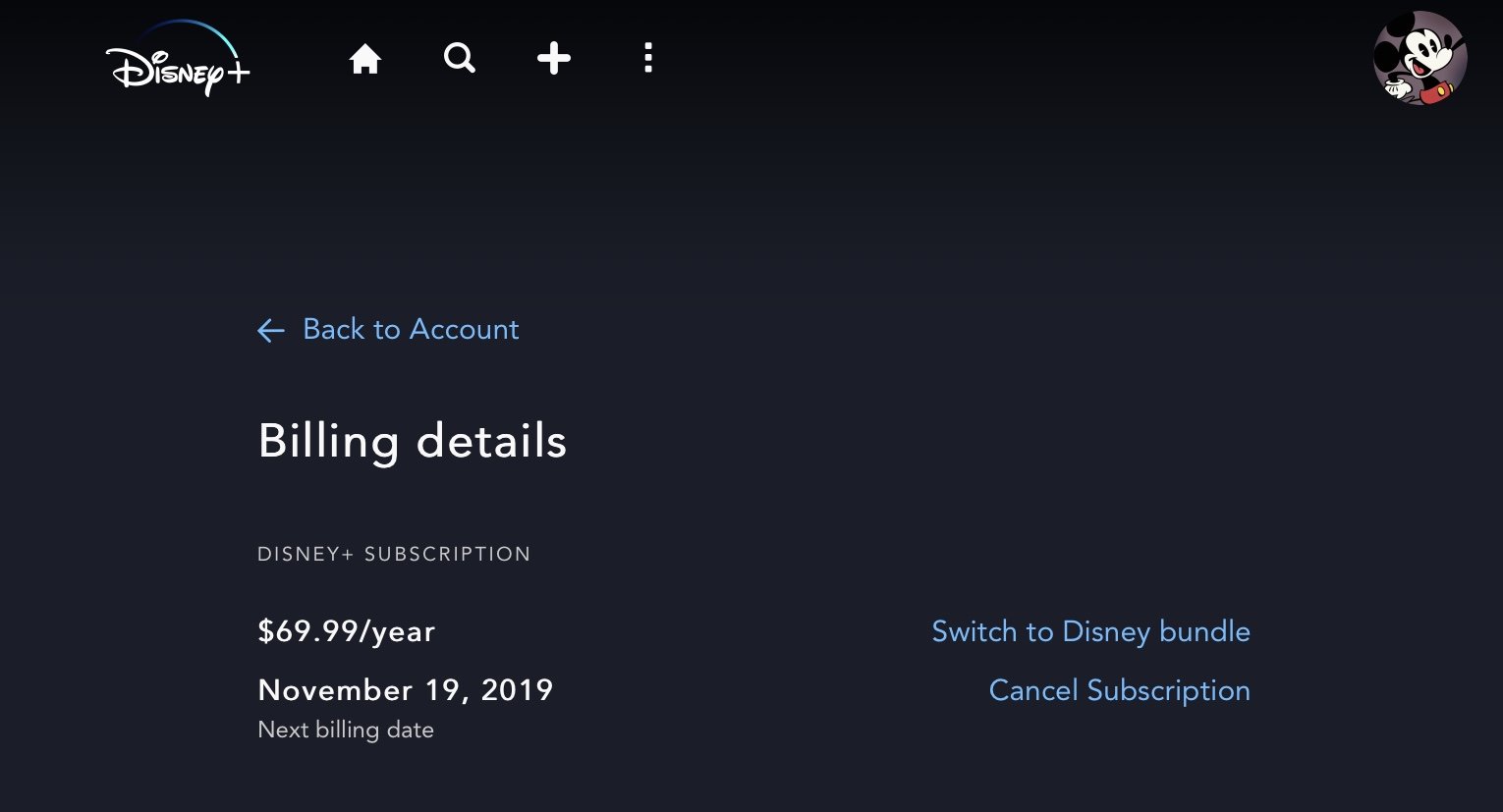Image resolution: width=1503 pixels, height=812 pixels.
Task: Click the Disney+ logo
Action: pyautogui.click(x=177, y=59)
